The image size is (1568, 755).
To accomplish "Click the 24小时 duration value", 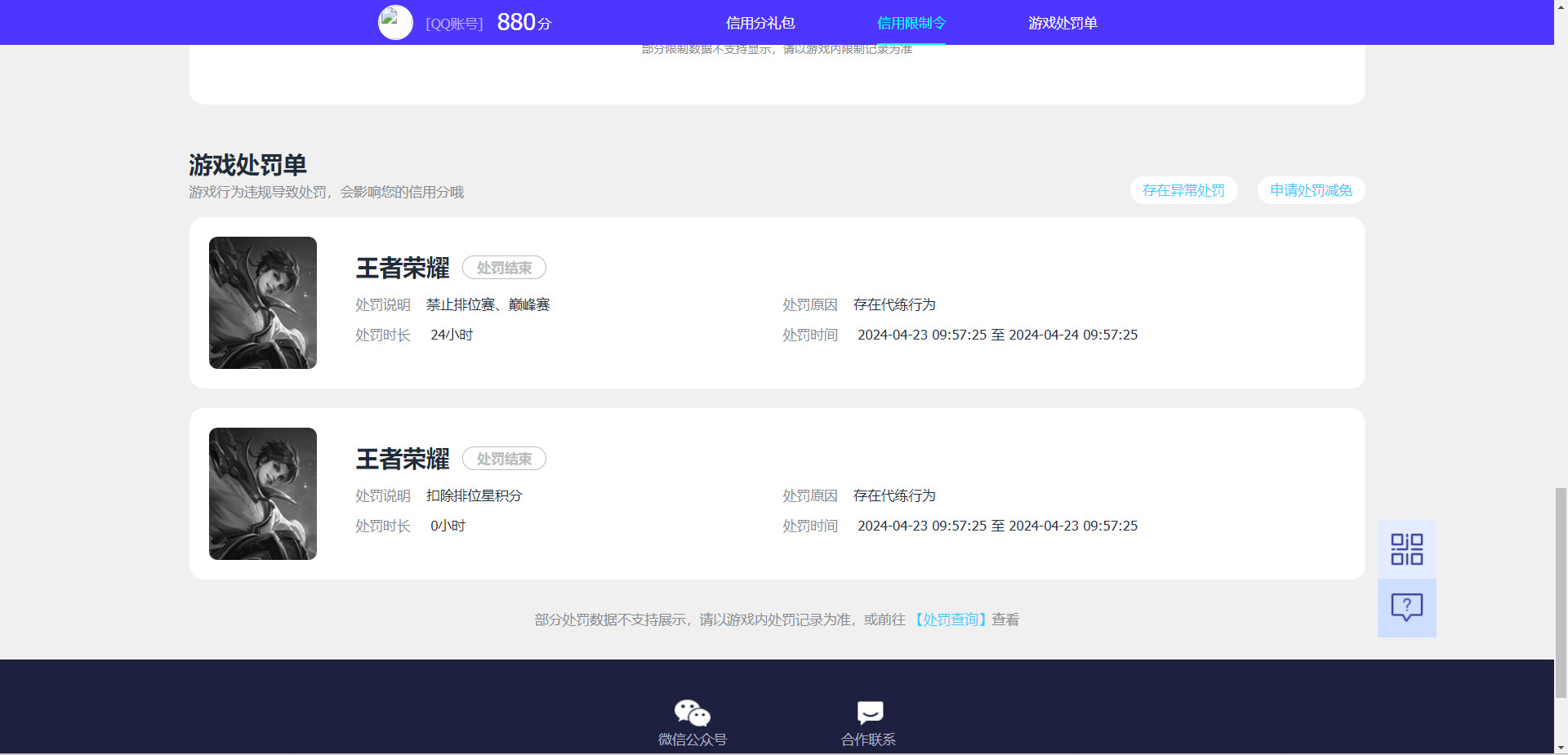I will click(452, 335).
